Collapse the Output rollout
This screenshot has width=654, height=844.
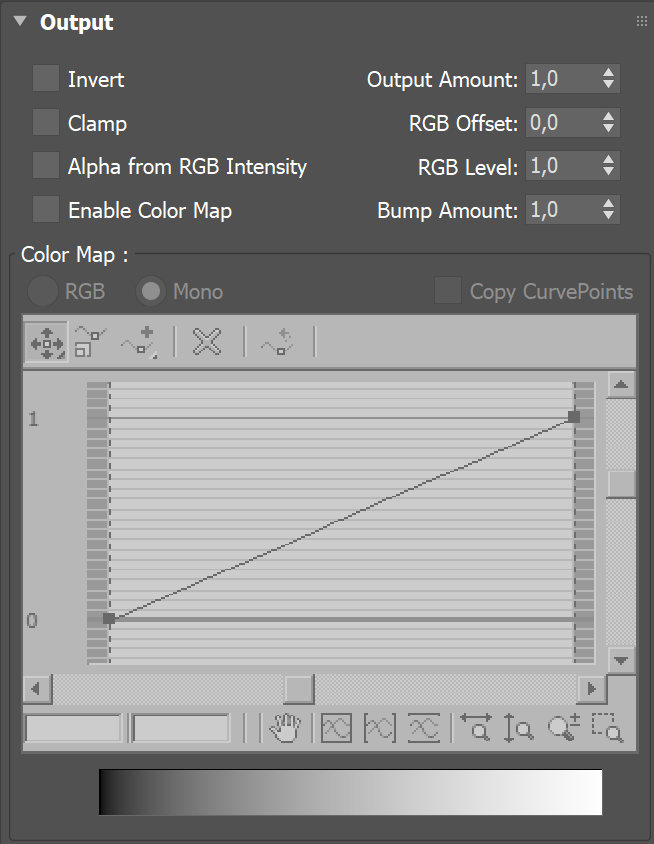coord(20,22)
